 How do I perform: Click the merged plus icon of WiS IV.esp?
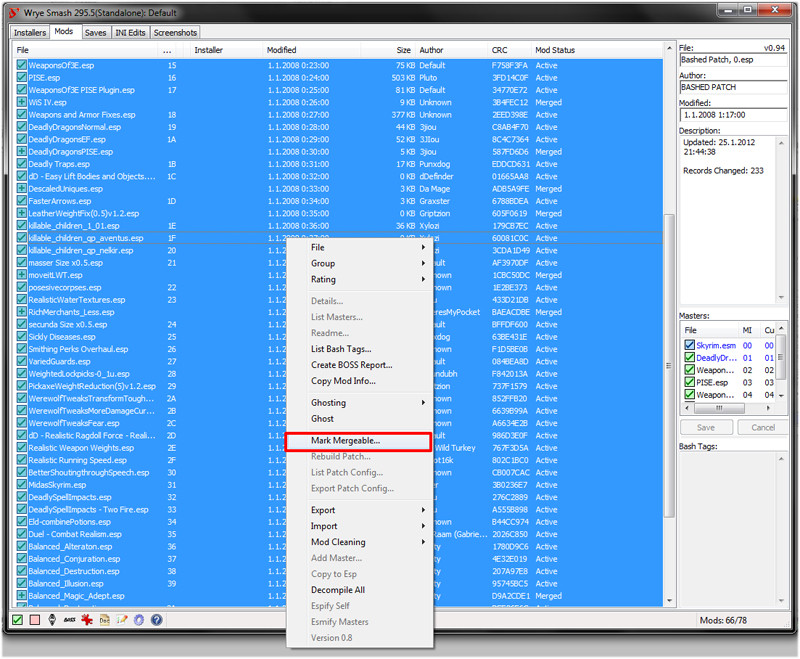[21, 102]
